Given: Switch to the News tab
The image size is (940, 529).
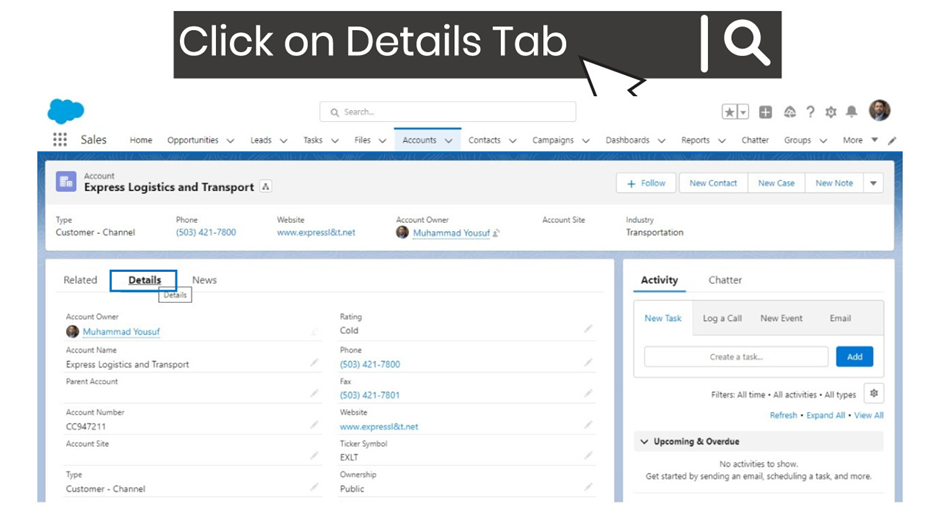Looking at the screenshot, I should tap(204, 280).
